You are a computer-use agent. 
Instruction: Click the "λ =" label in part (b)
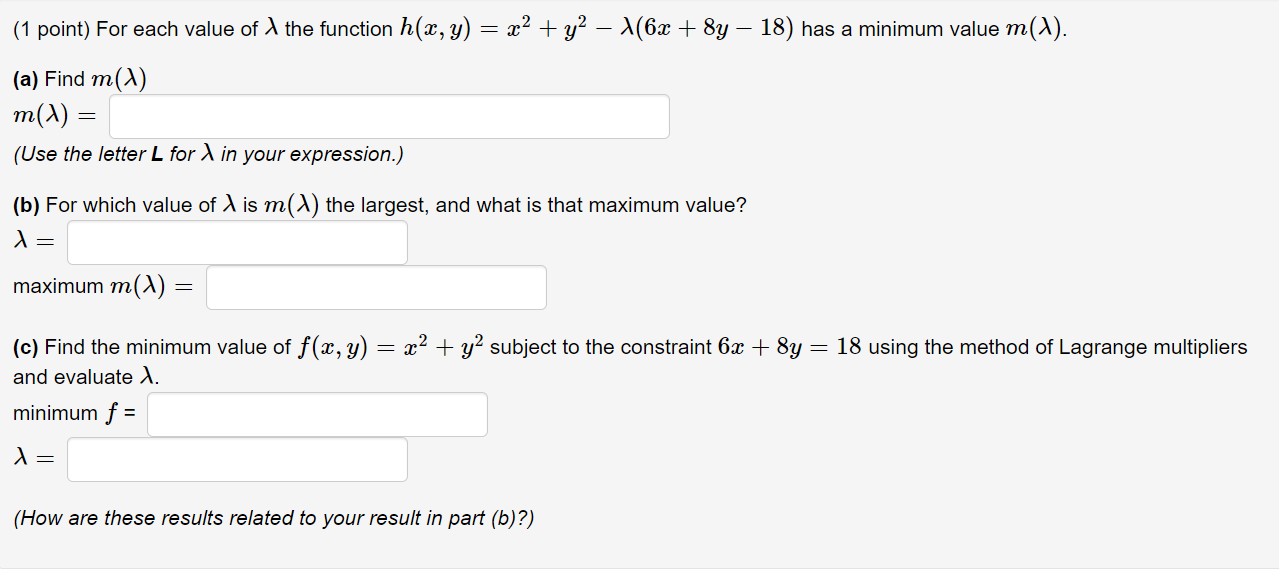pyautogui.click(x=34, y=243)
